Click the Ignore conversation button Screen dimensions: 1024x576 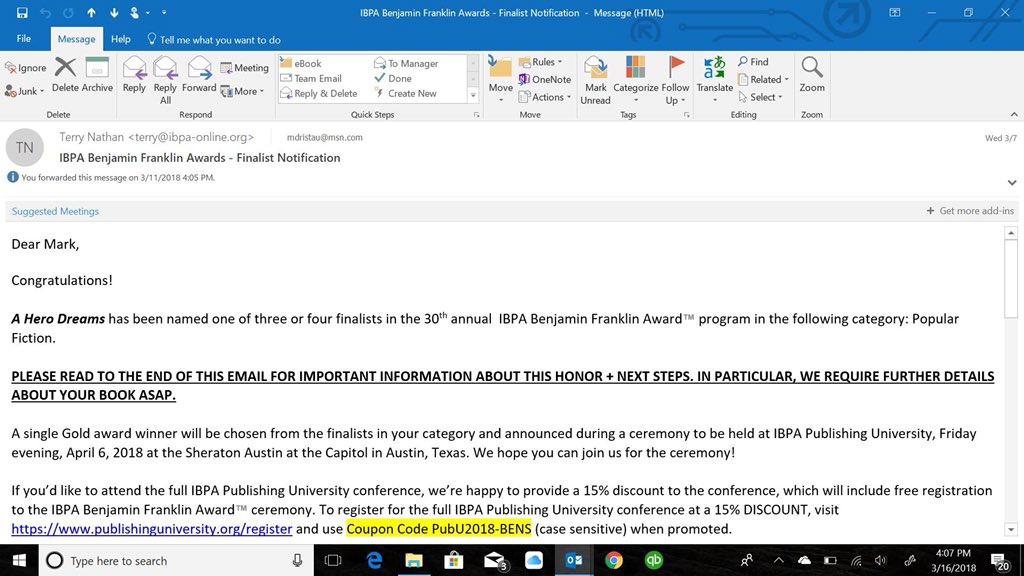click(25, 67)
